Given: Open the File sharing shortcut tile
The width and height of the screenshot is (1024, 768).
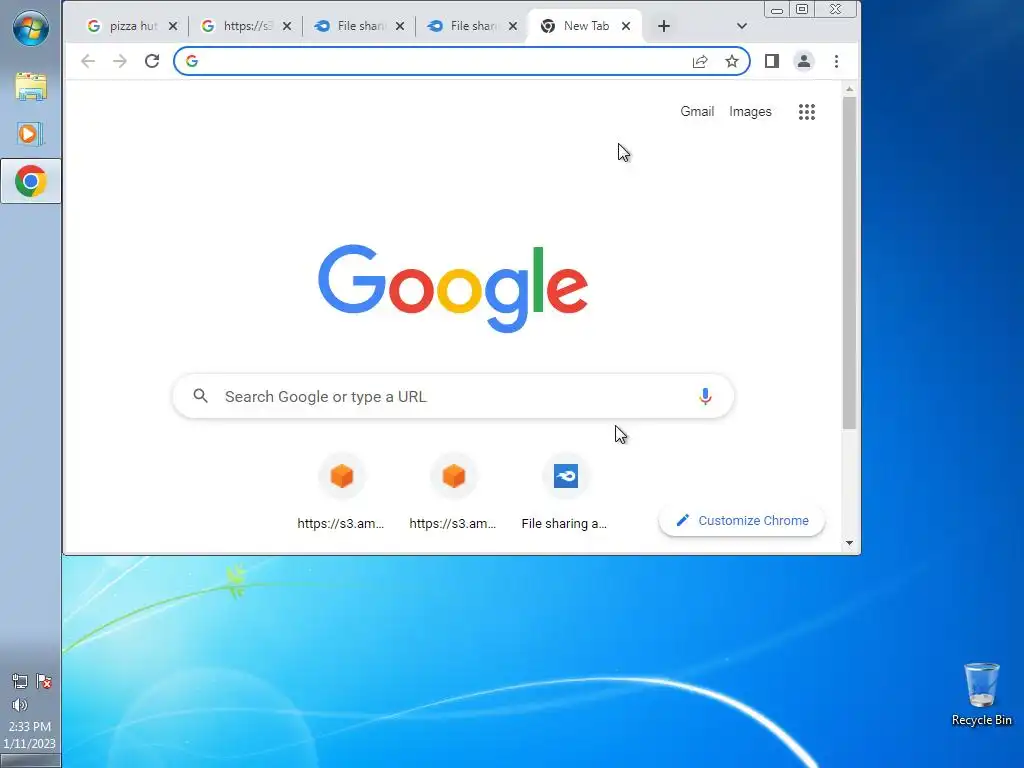Looking at the screenshot, I should click(565, 493).
